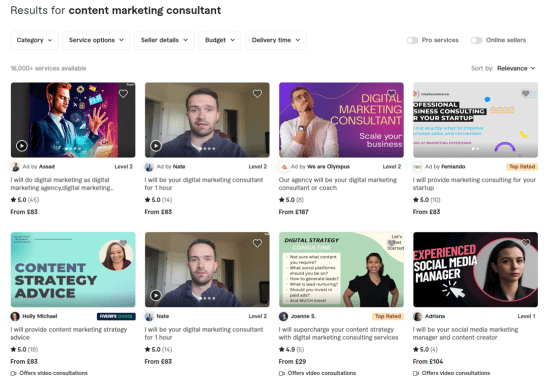Expand the Budget filter
Viewport: 551px width, 378px height.
tap(220, 40)
